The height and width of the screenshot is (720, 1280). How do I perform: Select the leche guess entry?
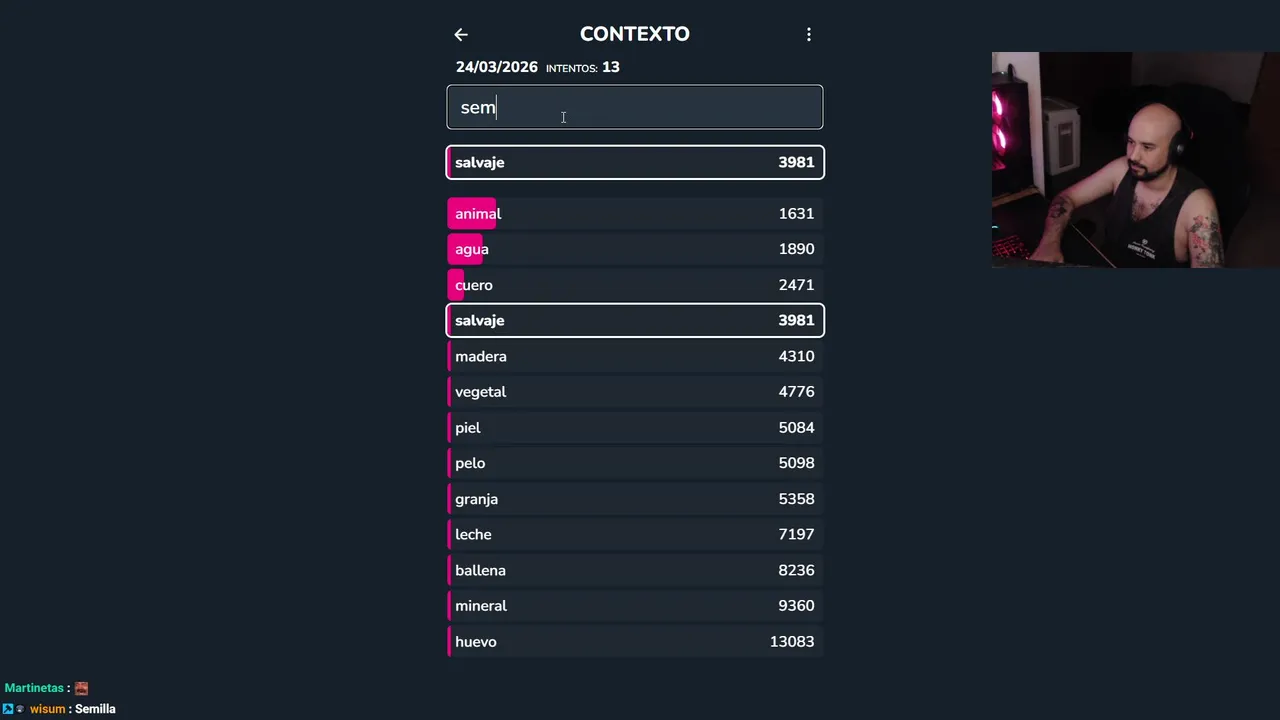(x=635, y=535)
